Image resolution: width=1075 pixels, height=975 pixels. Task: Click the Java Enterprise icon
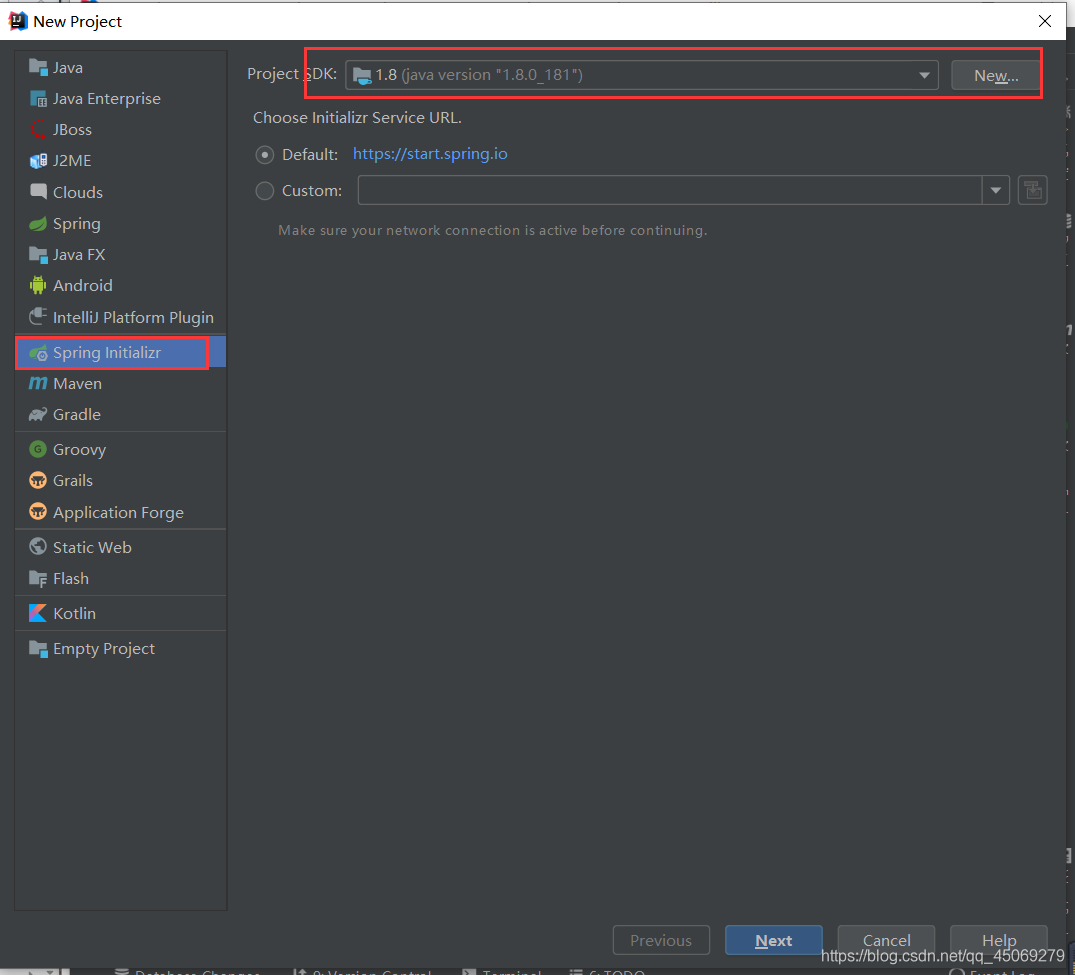38,99
